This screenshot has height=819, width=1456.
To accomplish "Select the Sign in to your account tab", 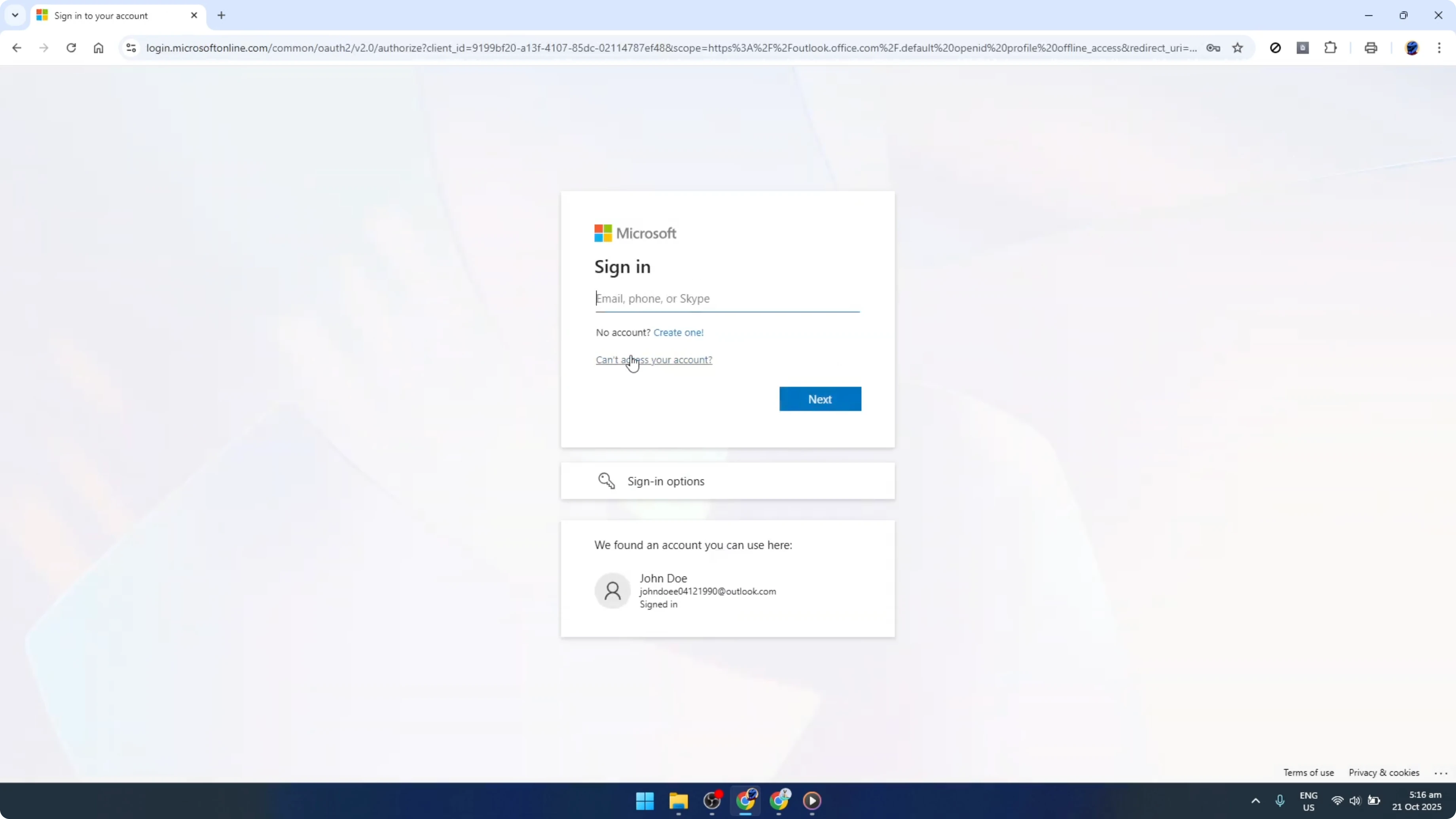I will pos(118,16).
